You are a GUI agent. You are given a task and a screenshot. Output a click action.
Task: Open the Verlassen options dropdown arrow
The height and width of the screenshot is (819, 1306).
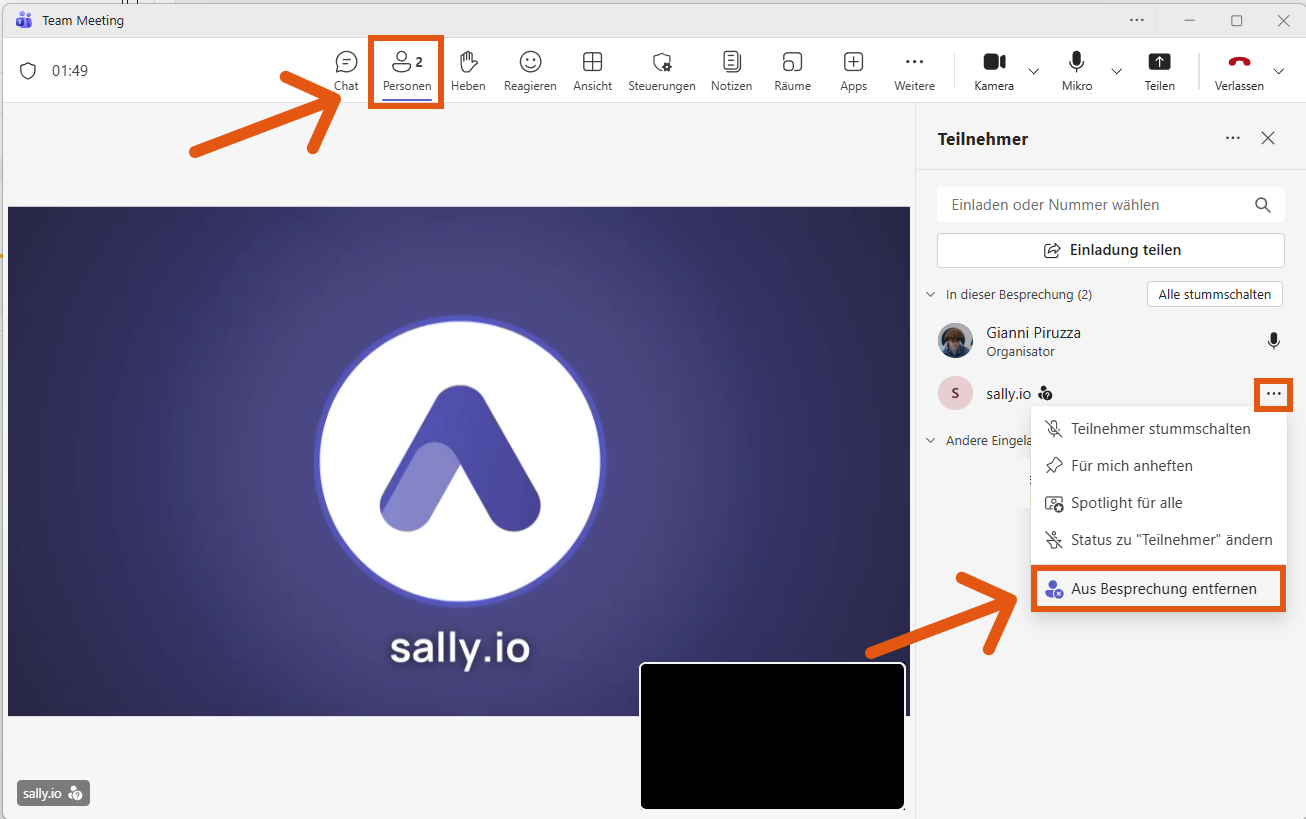(x=1279, y=71)
